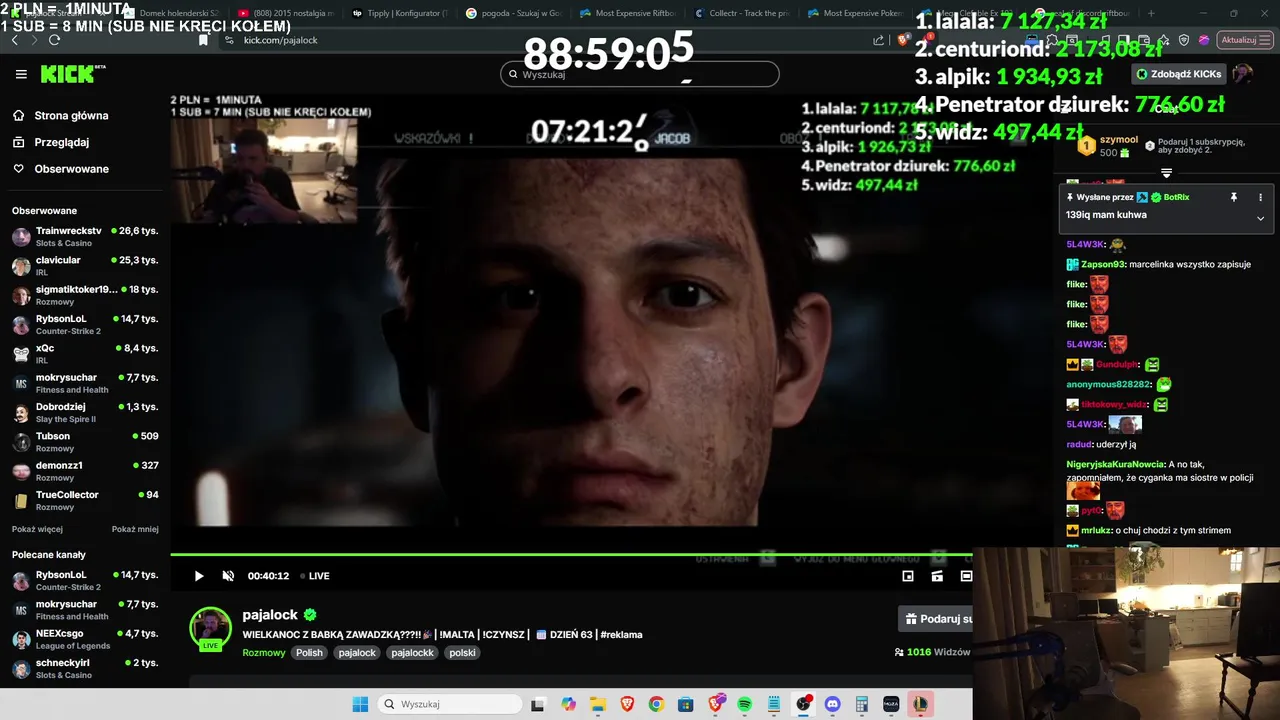Screen dimensions: 1280x720
Task: Click the pin icon on pinned message
Action: click(1234, 198)
